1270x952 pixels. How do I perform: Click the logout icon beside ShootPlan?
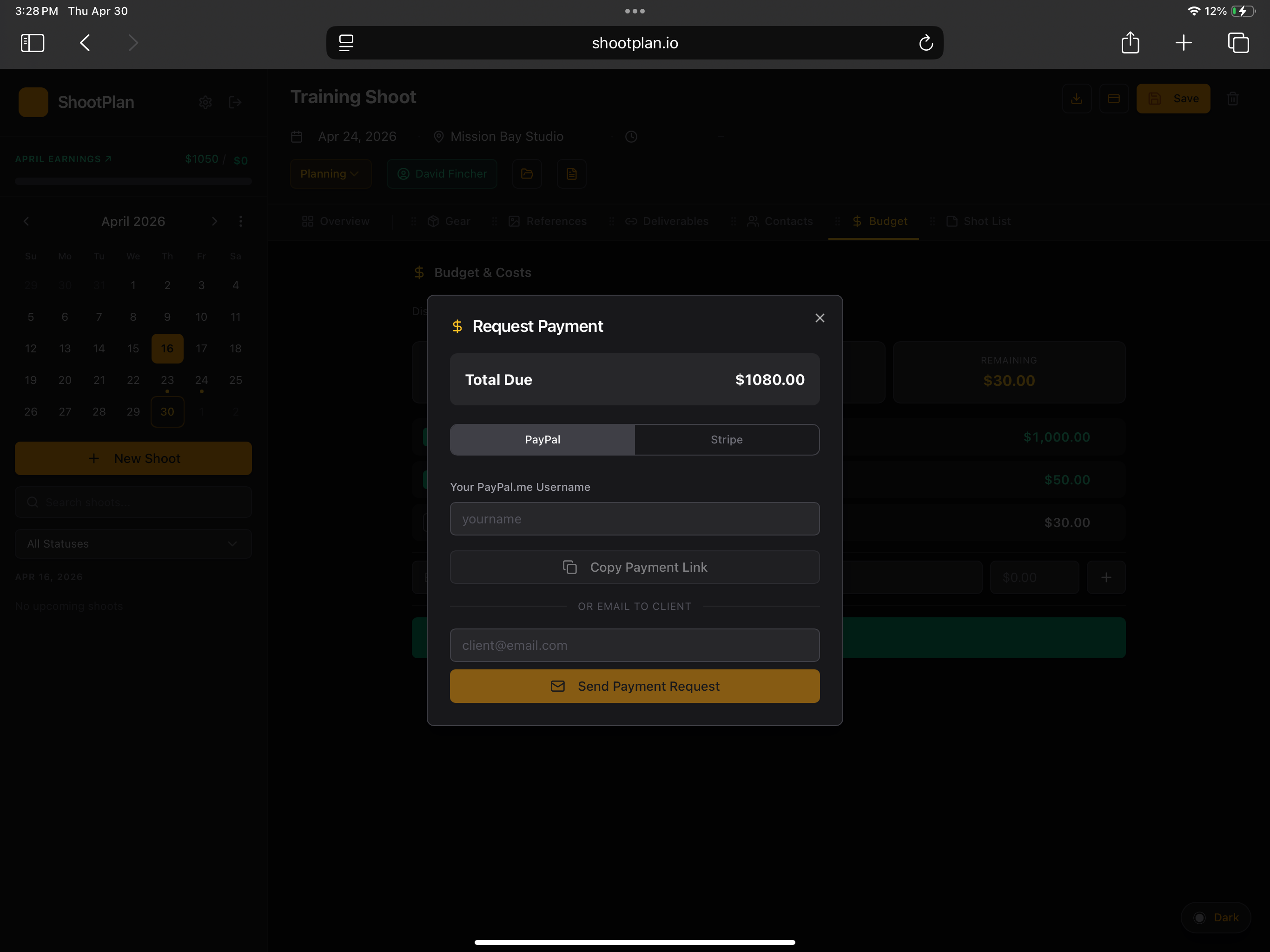pos(235,102)
